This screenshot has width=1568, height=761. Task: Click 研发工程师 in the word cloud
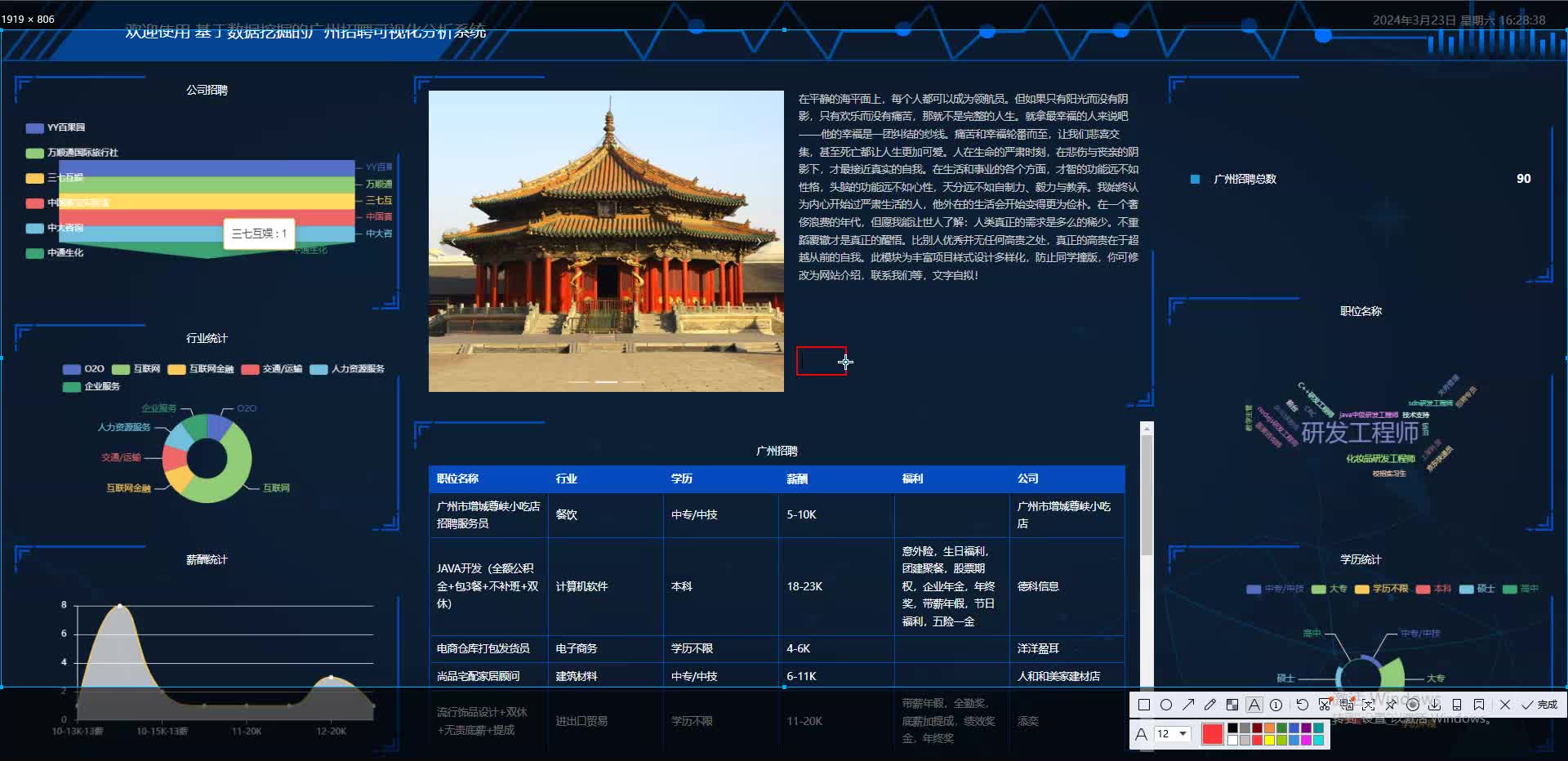[x=1359, y=433]
